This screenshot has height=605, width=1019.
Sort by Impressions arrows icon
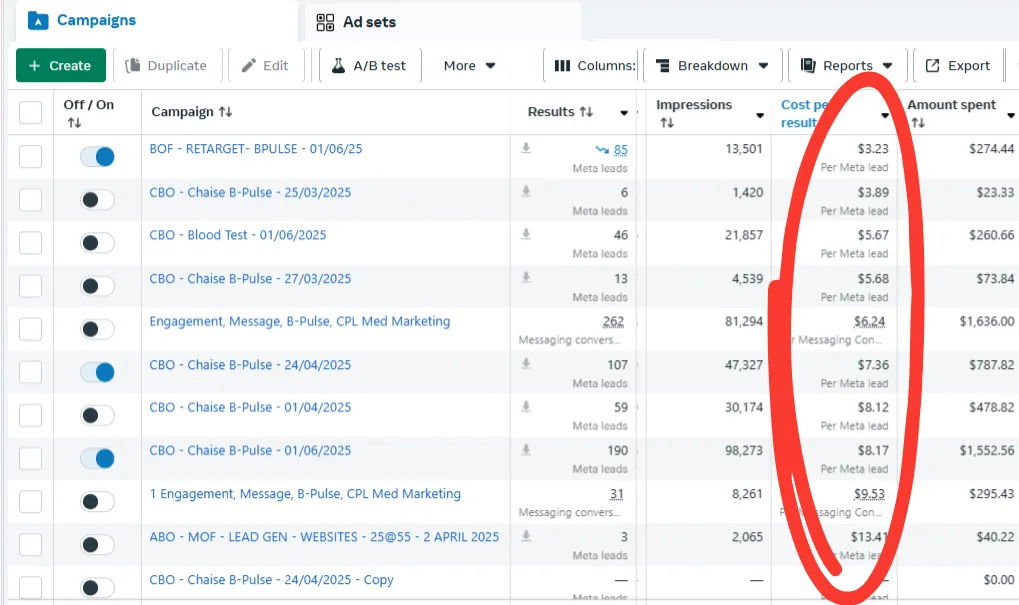(x=667, y=123)
